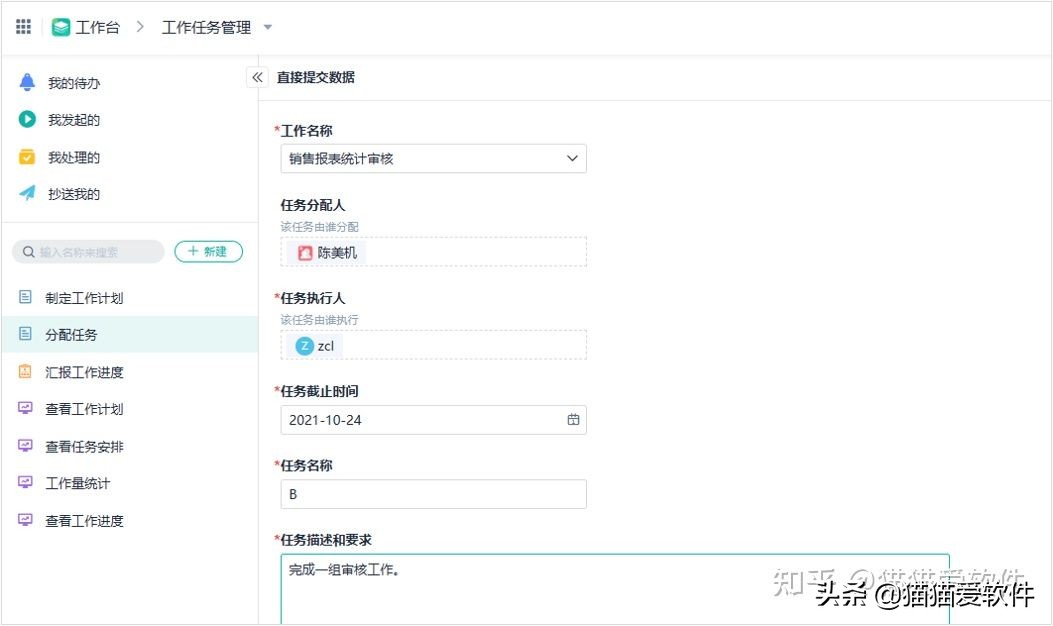Click the 新建 button to create new

[208, 252]
